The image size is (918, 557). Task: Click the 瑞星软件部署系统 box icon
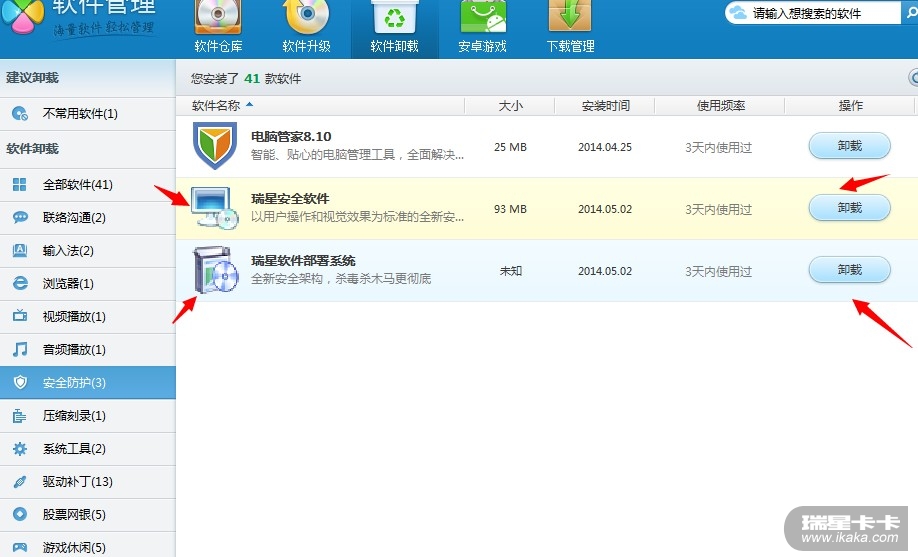pyautogui.click(x=215, y=269)
